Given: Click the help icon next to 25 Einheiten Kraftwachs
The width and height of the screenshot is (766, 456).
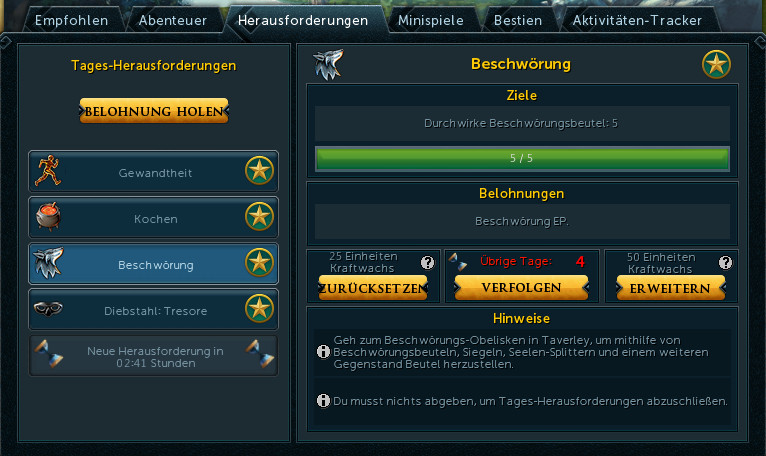Looking at the screenshot, I should coord(427,262).
